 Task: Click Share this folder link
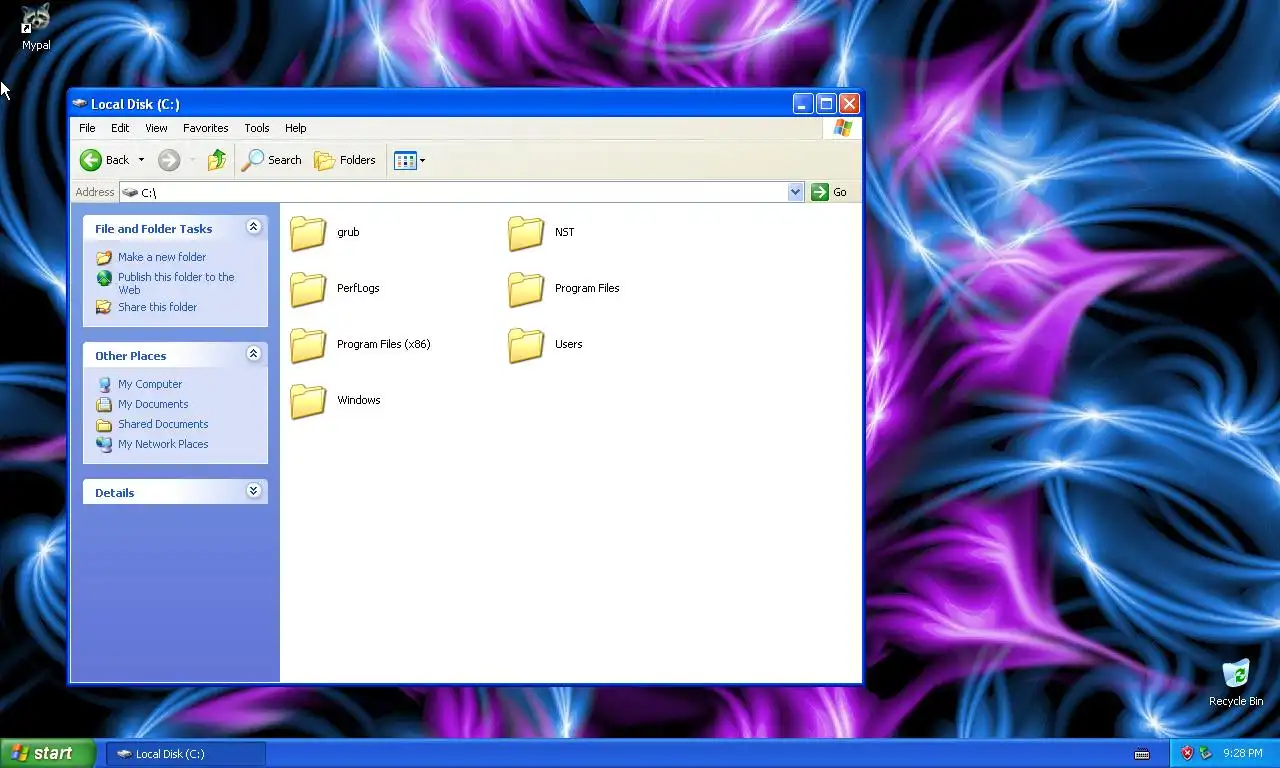[157, 307]
